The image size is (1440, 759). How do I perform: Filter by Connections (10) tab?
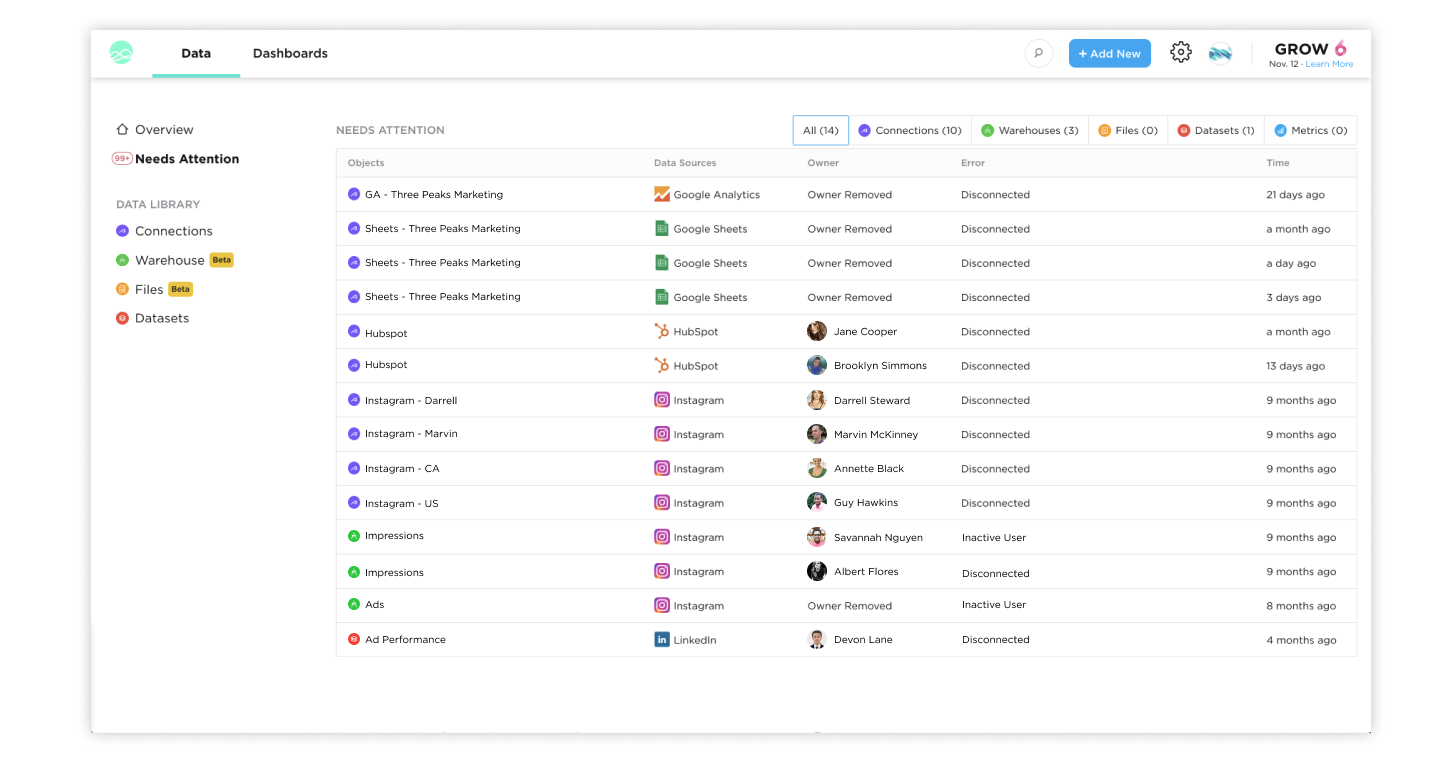pyautogui.click(x=910, y=131)
